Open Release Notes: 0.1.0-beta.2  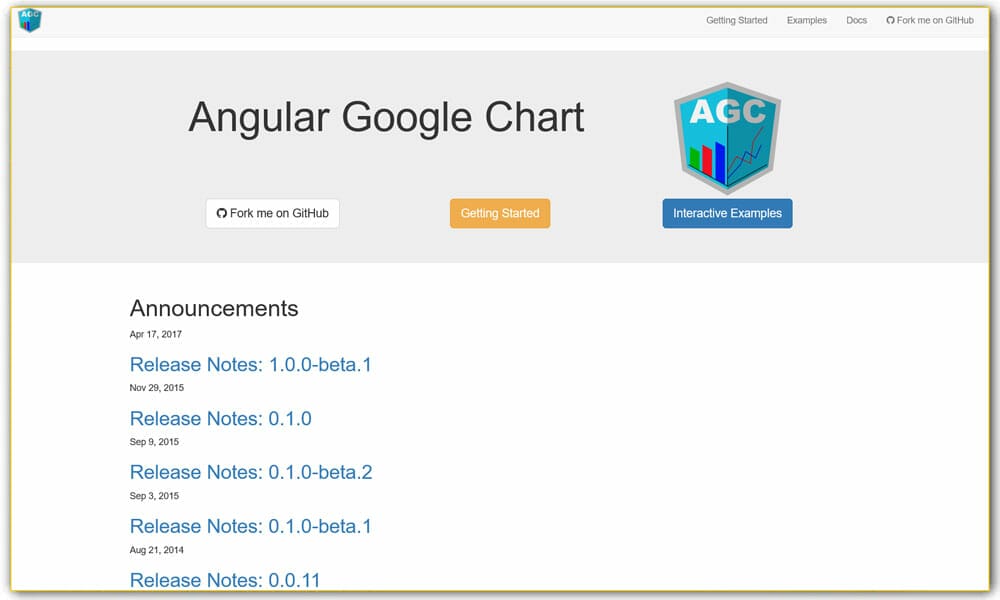pos(250,472)
